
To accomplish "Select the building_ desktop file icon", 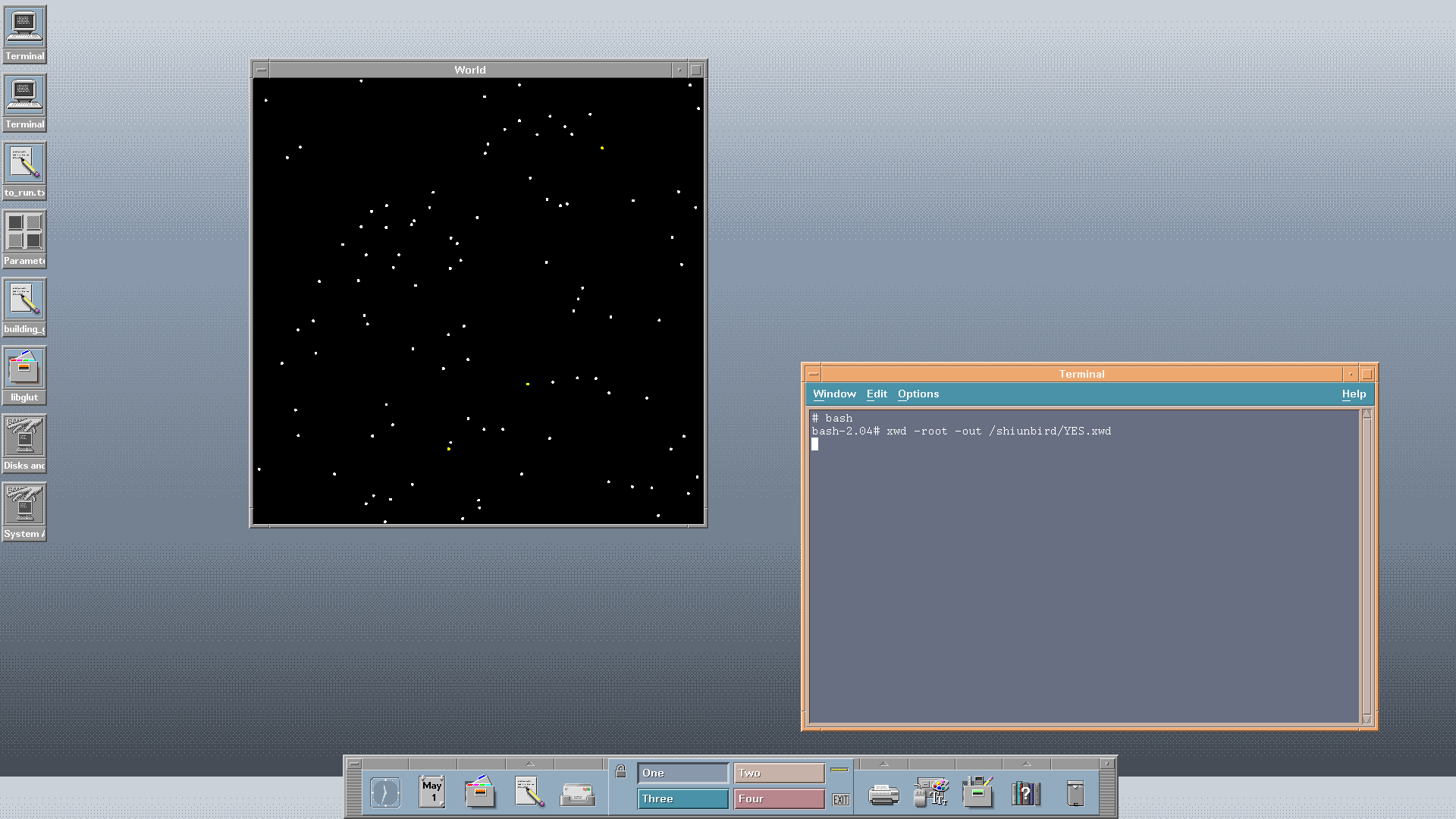I will (x=24, y=308).
